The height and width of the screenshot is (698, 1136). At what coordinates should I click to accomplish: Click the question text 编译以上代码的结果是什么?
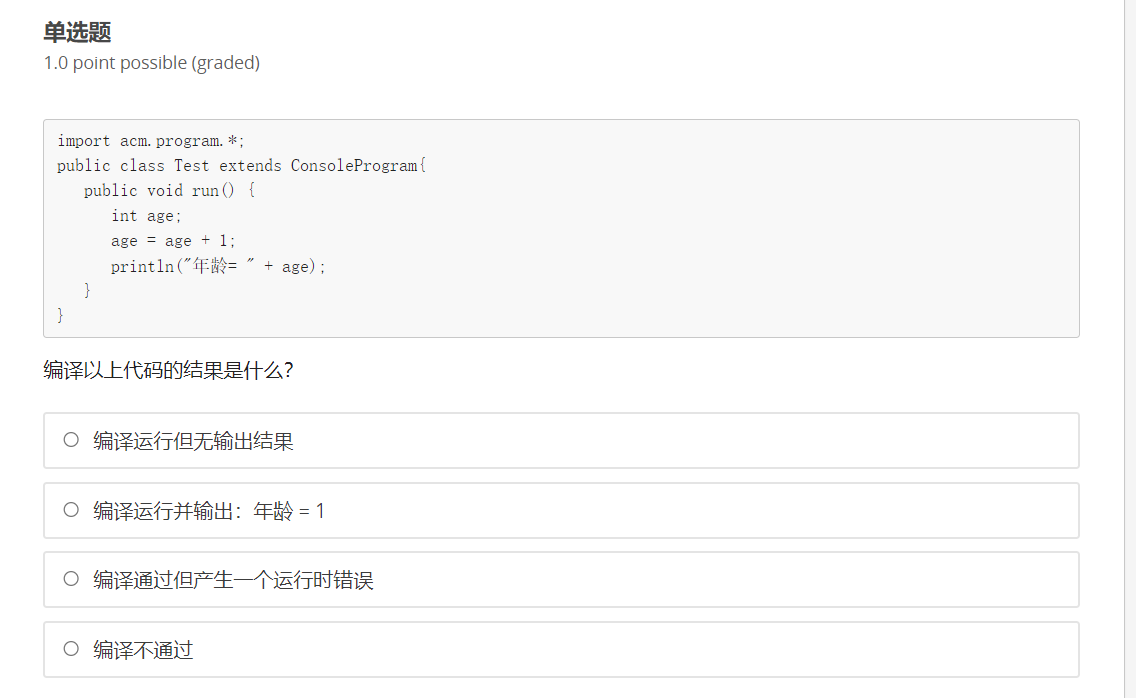click(x=168, y=370)
